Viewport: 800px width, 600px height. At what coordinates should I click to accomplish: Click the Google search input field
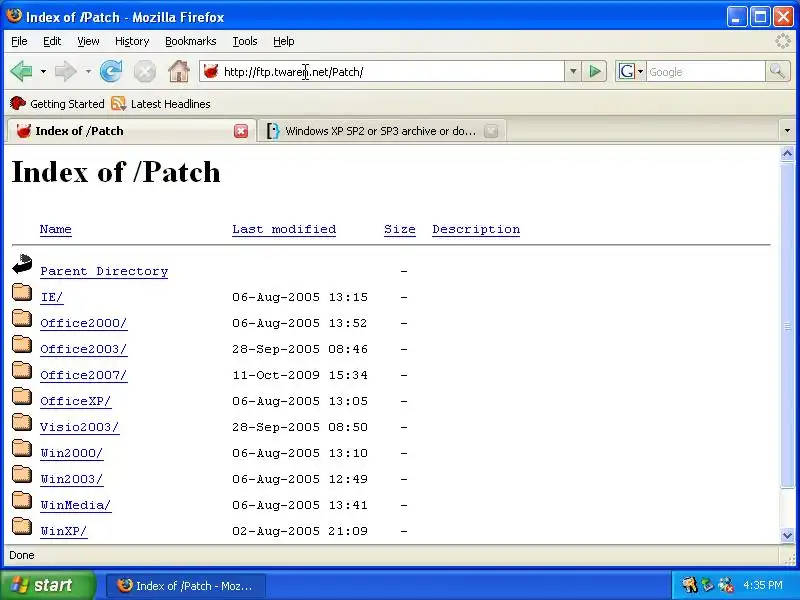point(706,71)
